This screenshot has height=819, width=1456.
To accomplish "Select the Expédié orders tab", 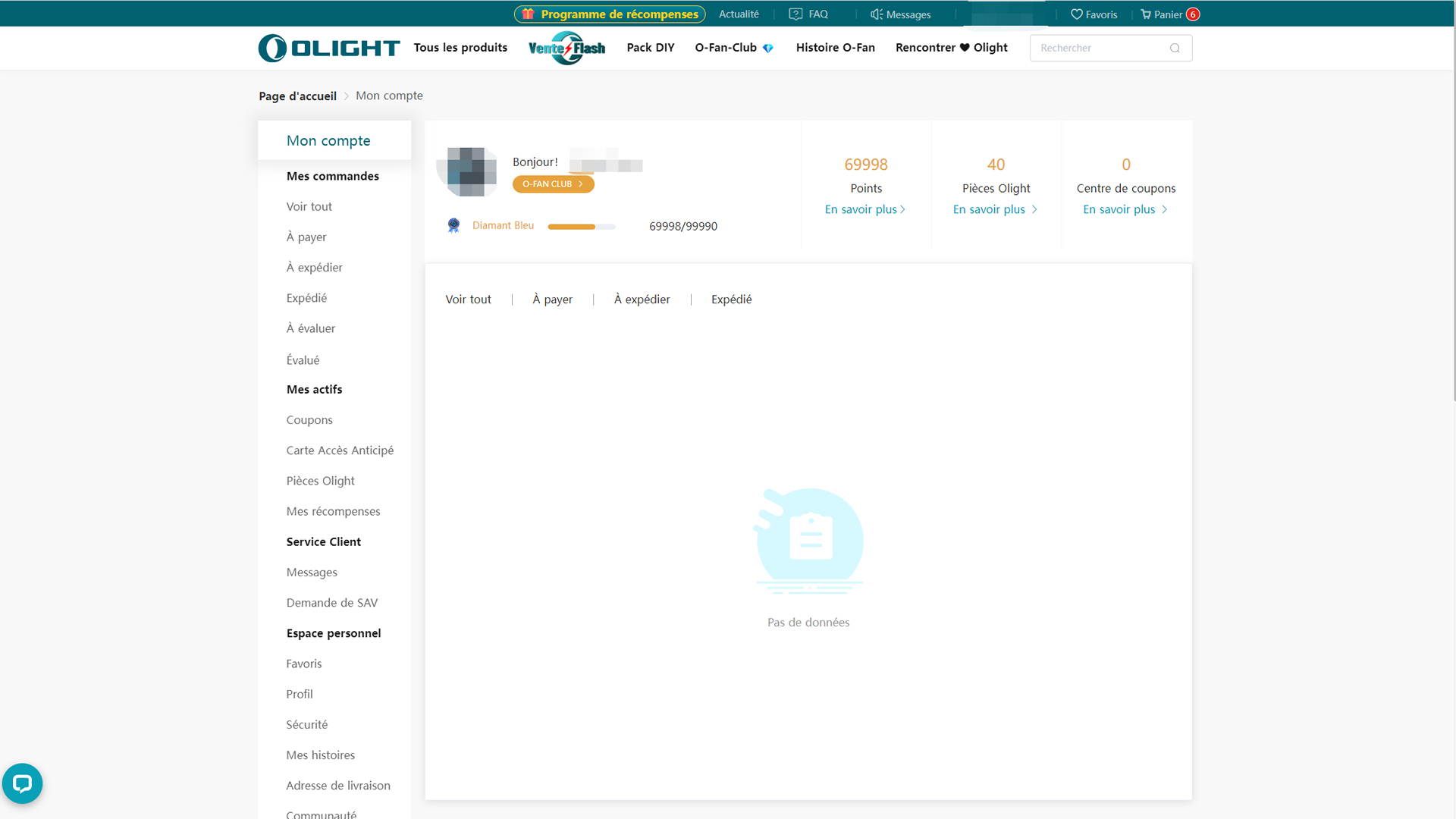I will click(731, 300).
